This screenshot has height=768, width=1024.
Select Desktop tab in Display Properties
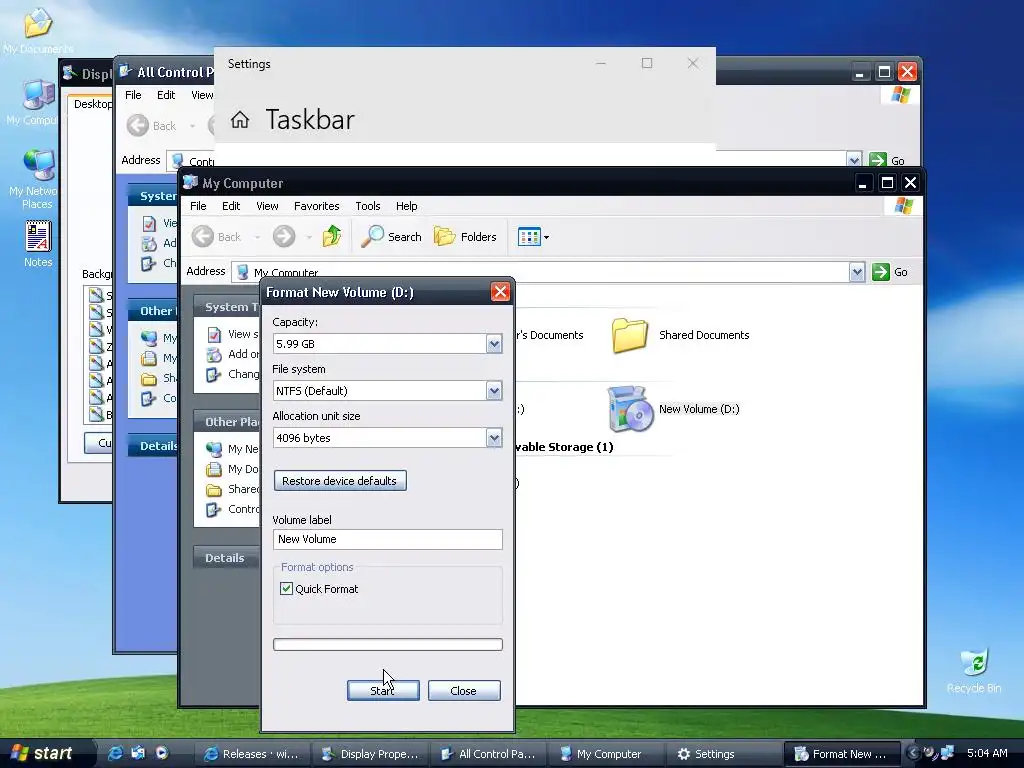point(92,104)
